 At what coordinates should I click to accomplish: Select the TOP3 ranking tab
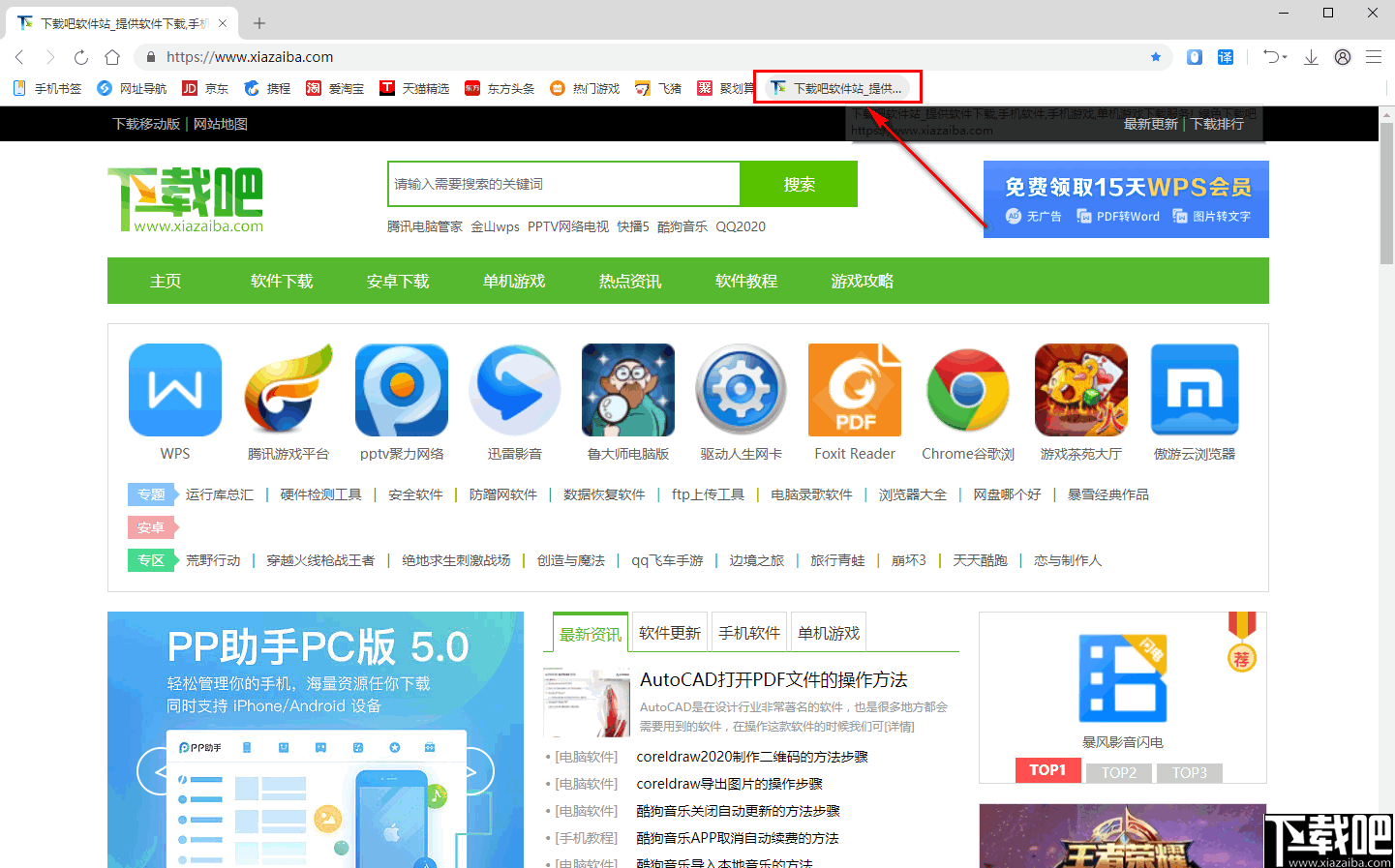tap(1190, 772)
